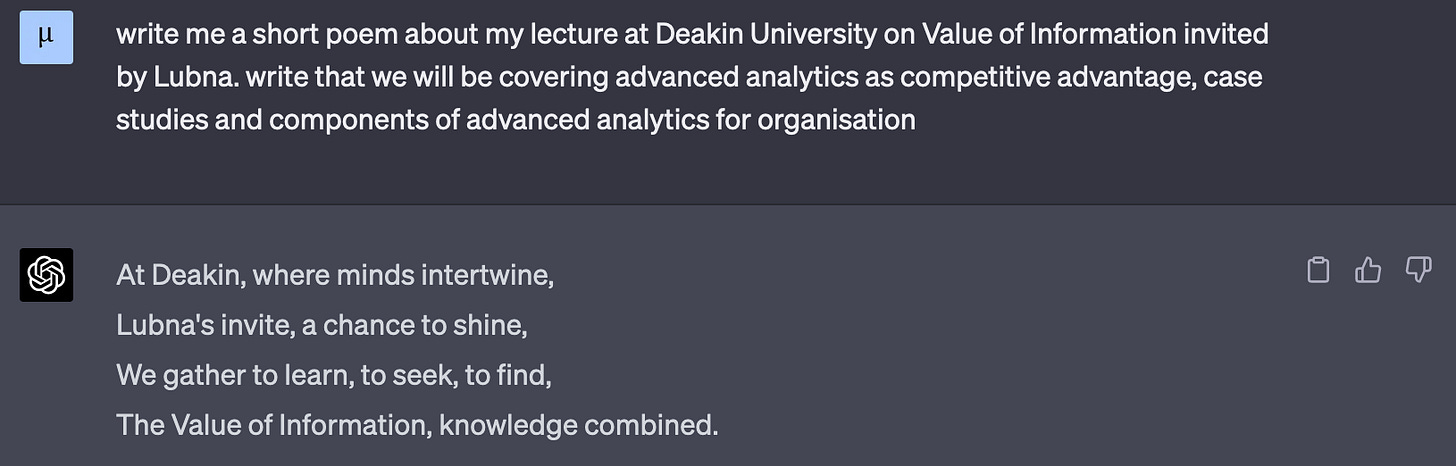This screenshot has width=1456, height=466.
Task: Click poem line 'Lubna's invite, a chance to shine'
Action: tap(321, 325)
